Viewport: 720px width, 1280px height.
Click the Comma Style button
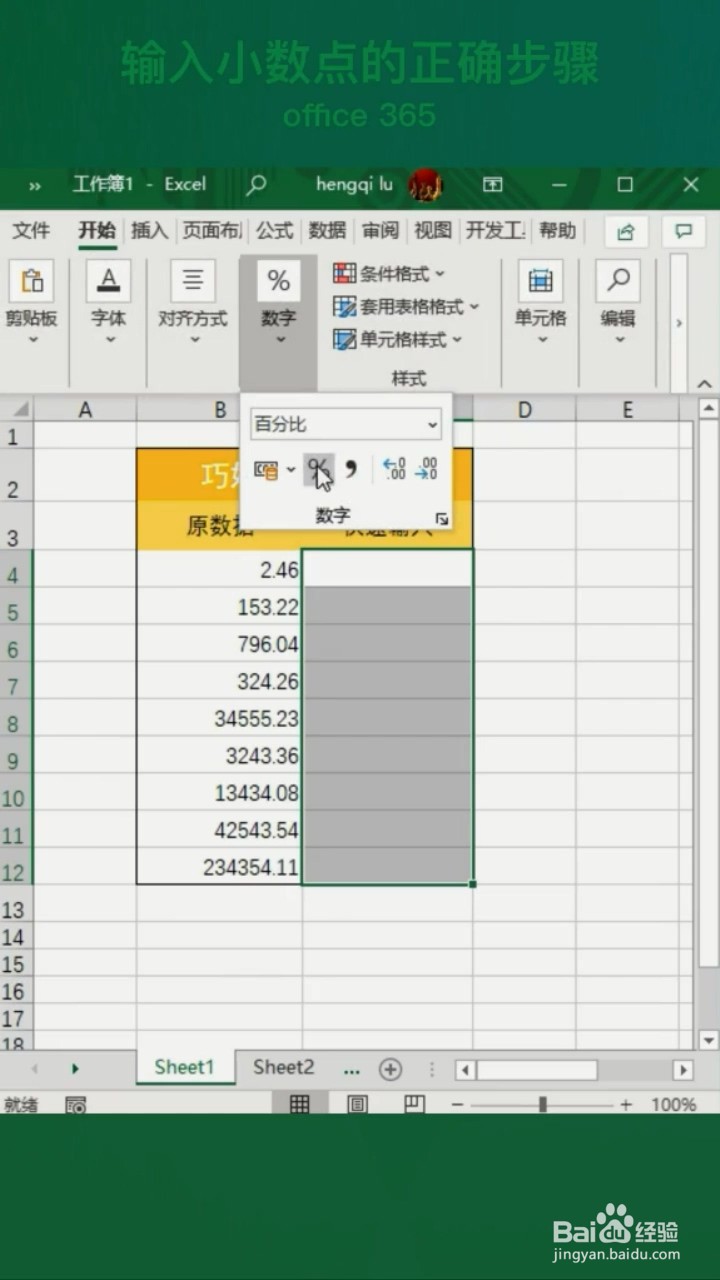coord(351,469)
